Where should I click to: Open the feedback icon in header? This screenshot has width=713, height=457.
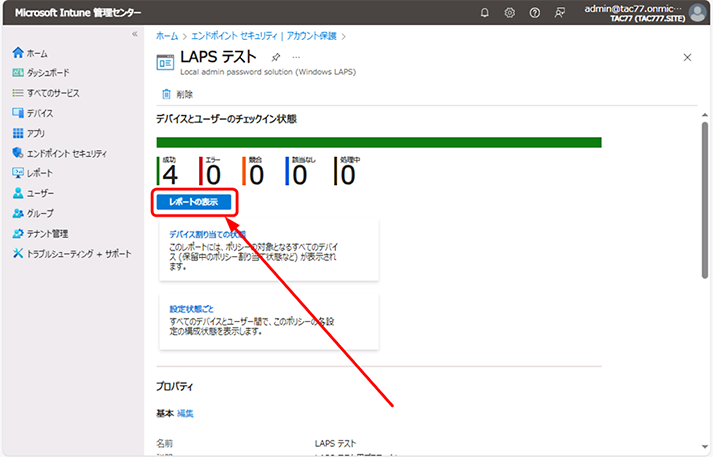[560, 13]
